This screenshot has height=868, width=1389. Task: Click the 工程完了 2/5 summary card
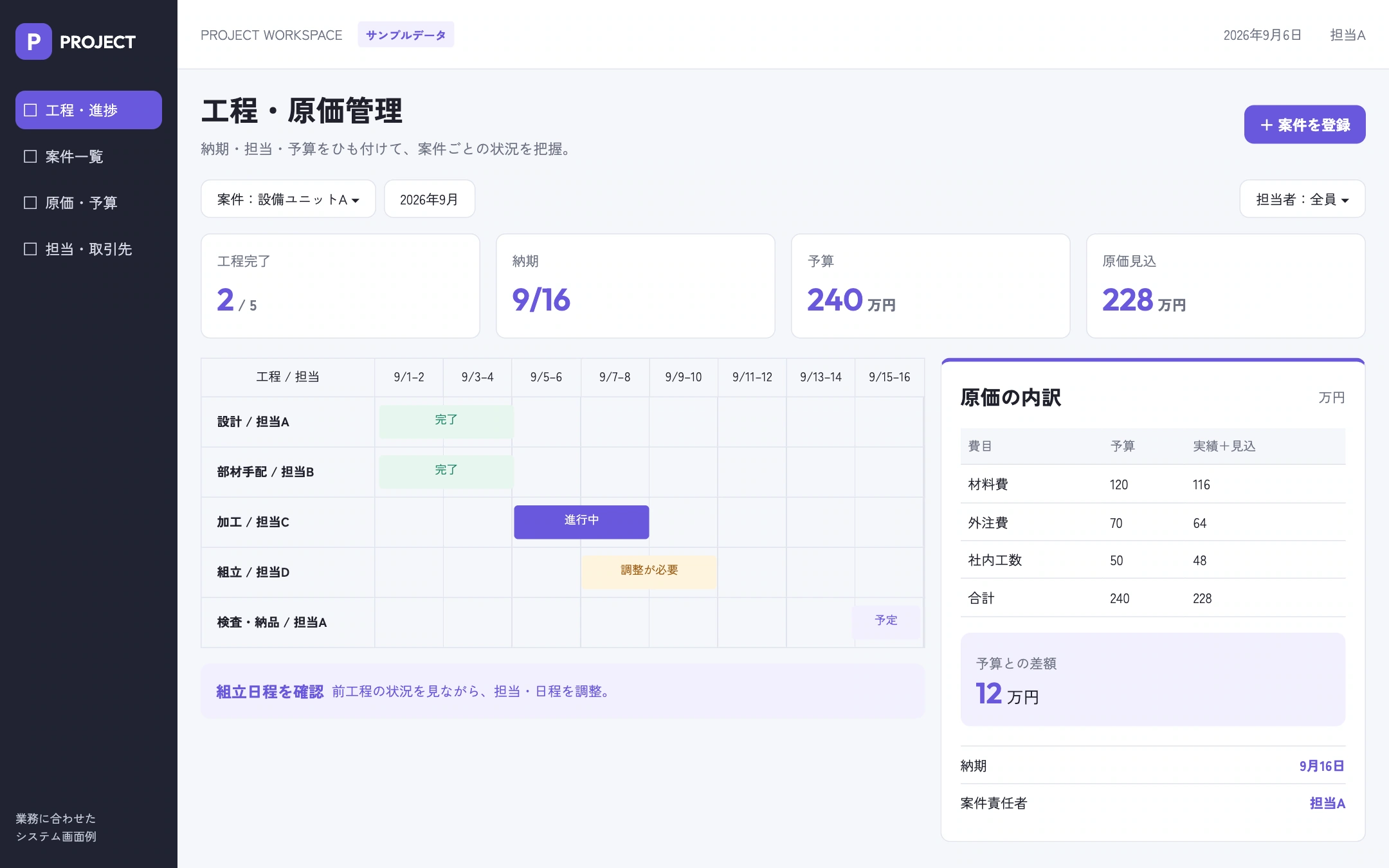[x=340, y=286]
